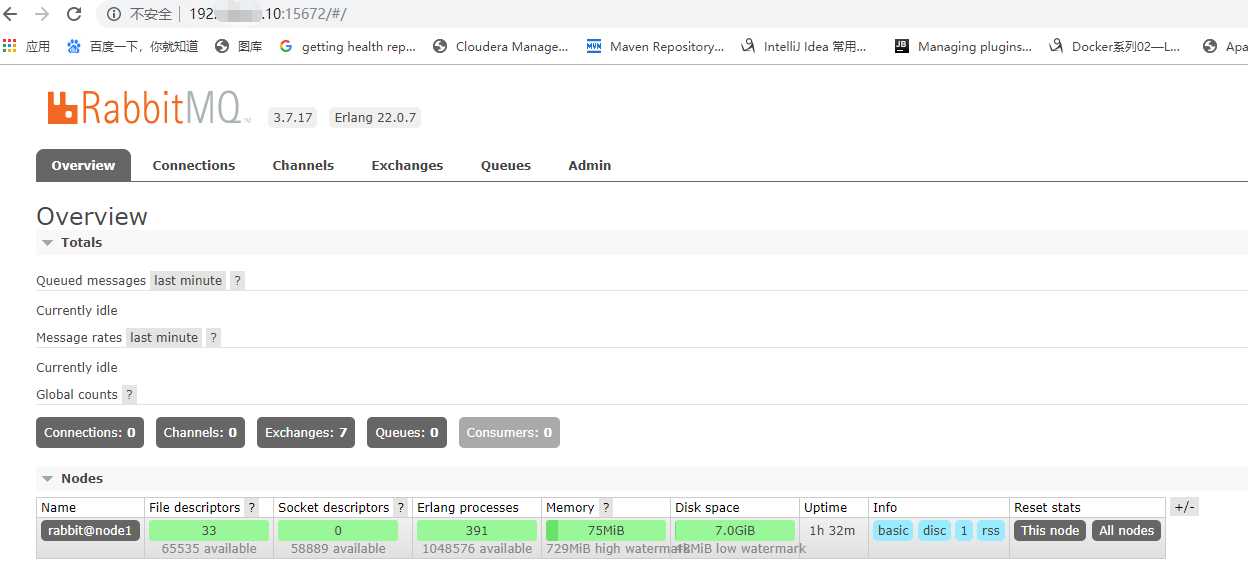
Task: Click the help ? next to Global counts
Action: coord(129,395)
